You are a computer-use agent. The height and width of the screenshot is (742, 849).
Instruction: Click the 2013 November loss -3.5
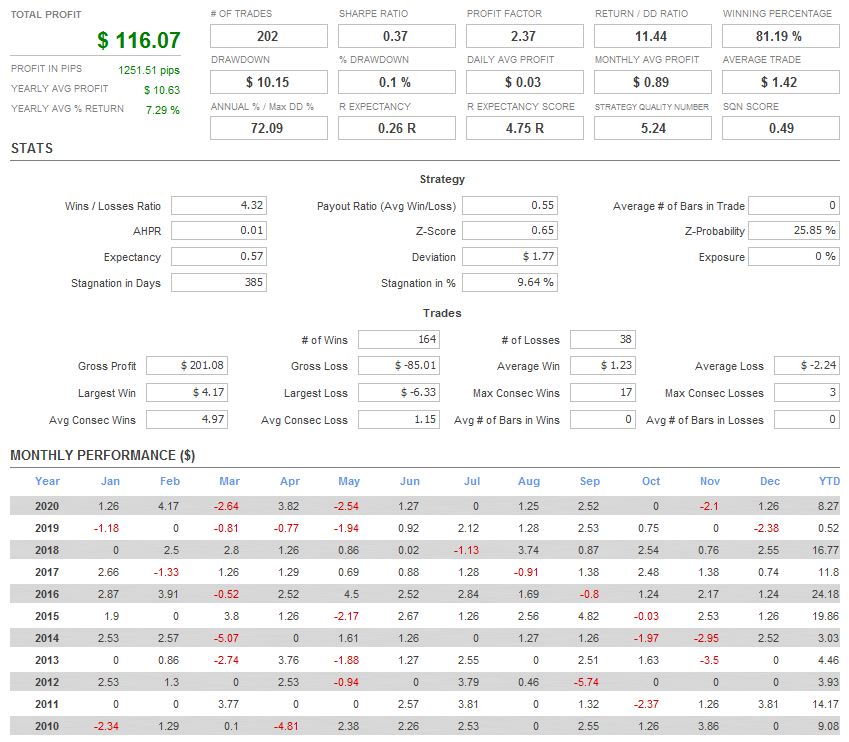(708, 660)
